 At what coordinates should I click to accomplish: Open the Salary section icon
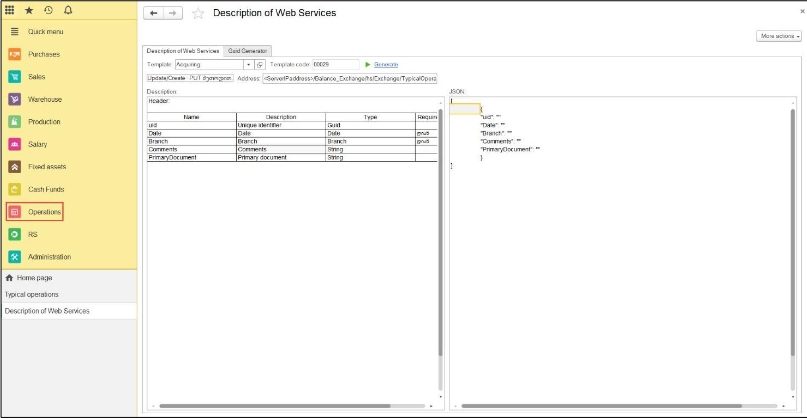point(15,144)
